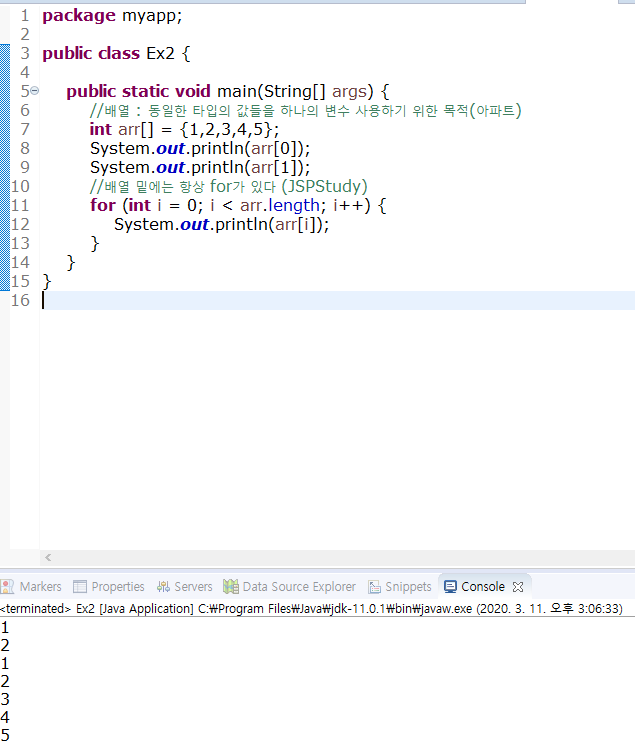Screen dimensions: 635x745
Task: Click the 'package myapp;' line
Action: click(x=112, y=16)
